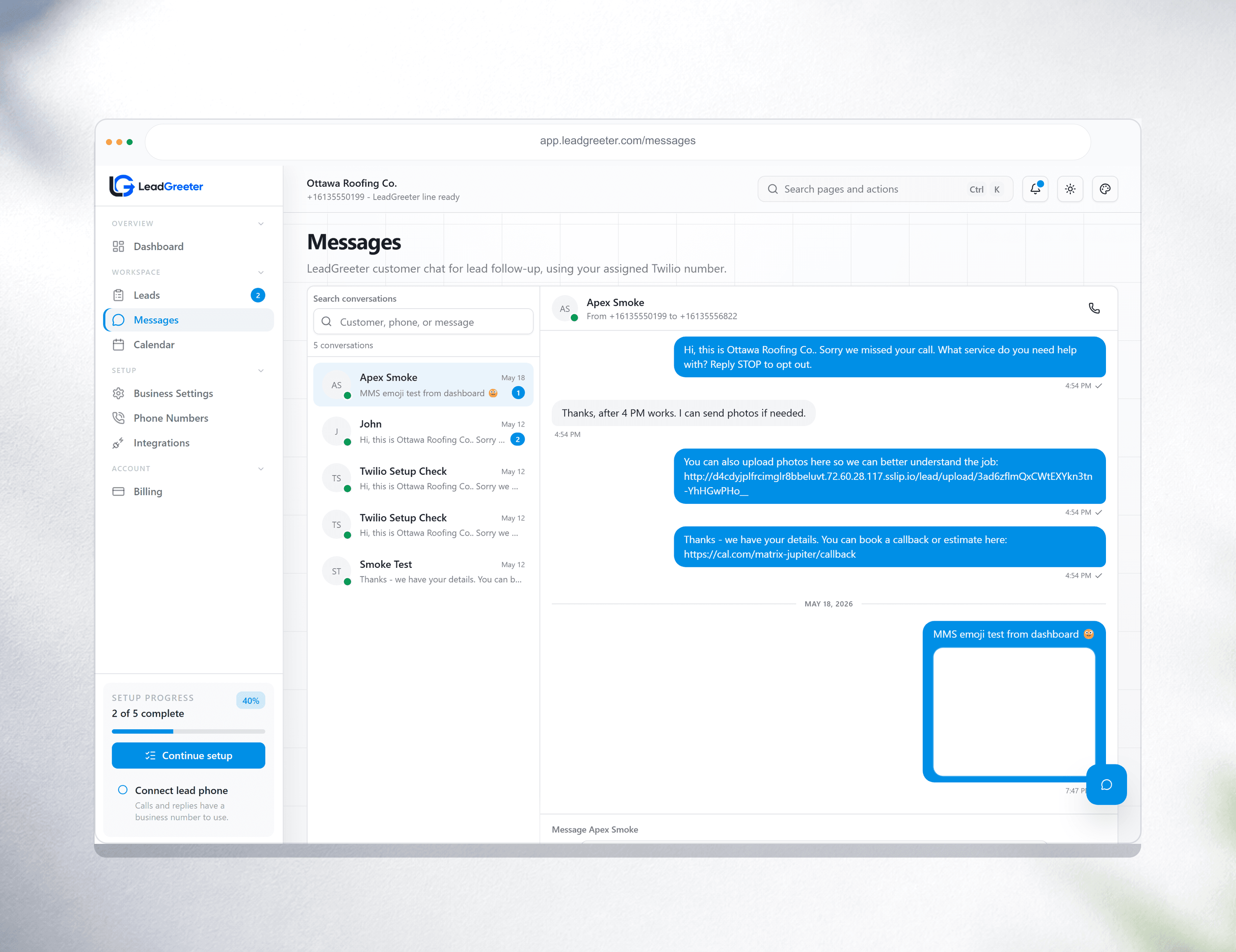Collapse the Setup section chevron
Image resolution: width=1236 pixels, height=952 pixels.
pos(261,370)
